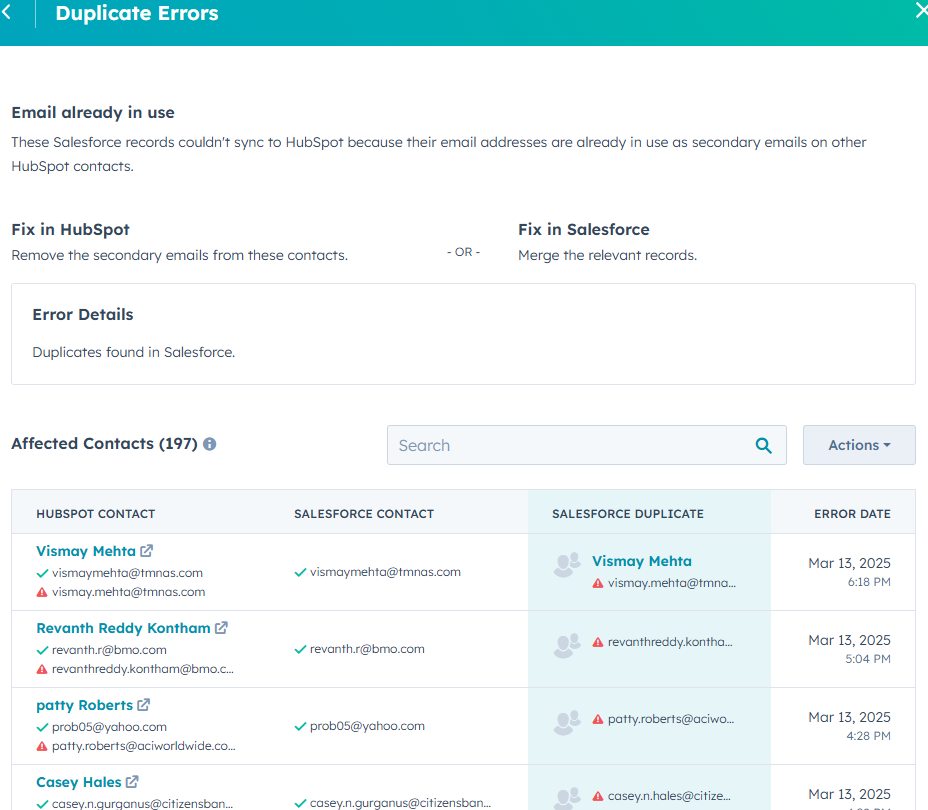Click warning icon beside patty.roberts@aciworldwide.co... email
Screen dimensions: 928x810
coord(42,746)
